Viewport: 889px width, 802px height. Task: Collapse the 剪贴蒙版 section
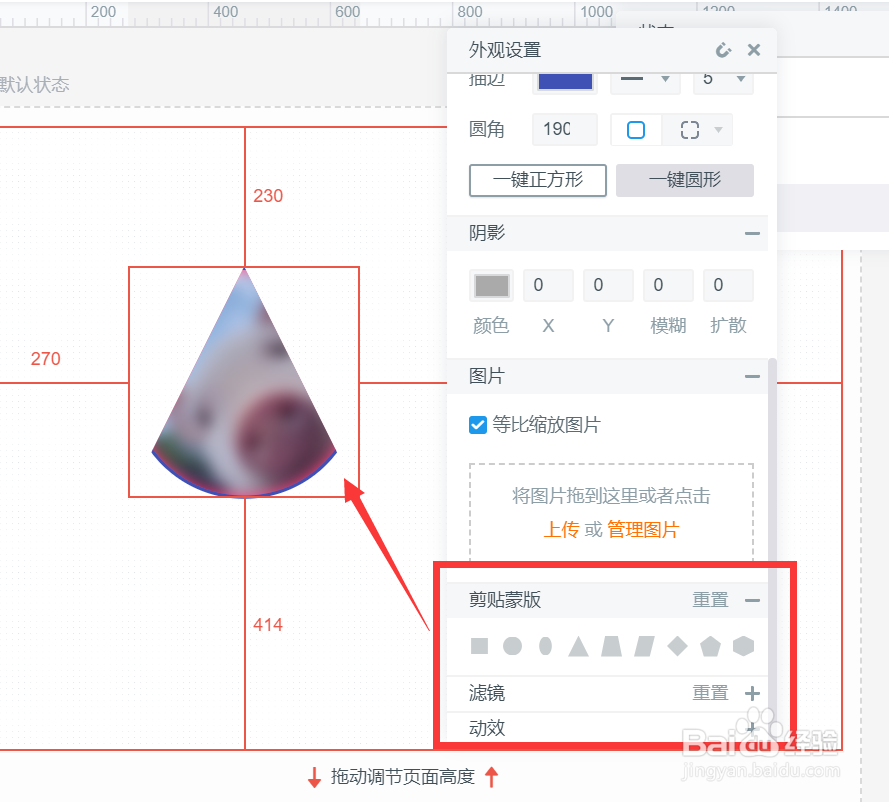click(752, 600)
